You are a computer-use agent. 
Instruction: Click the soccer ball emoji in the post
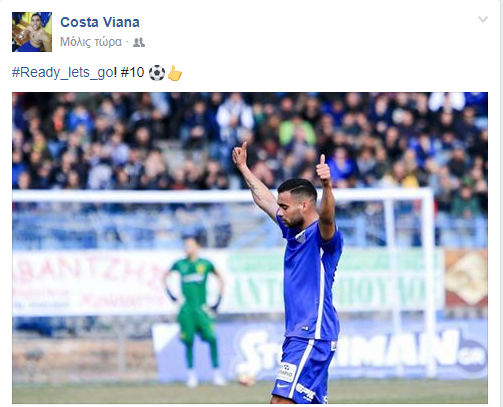[x=157, y=73]
